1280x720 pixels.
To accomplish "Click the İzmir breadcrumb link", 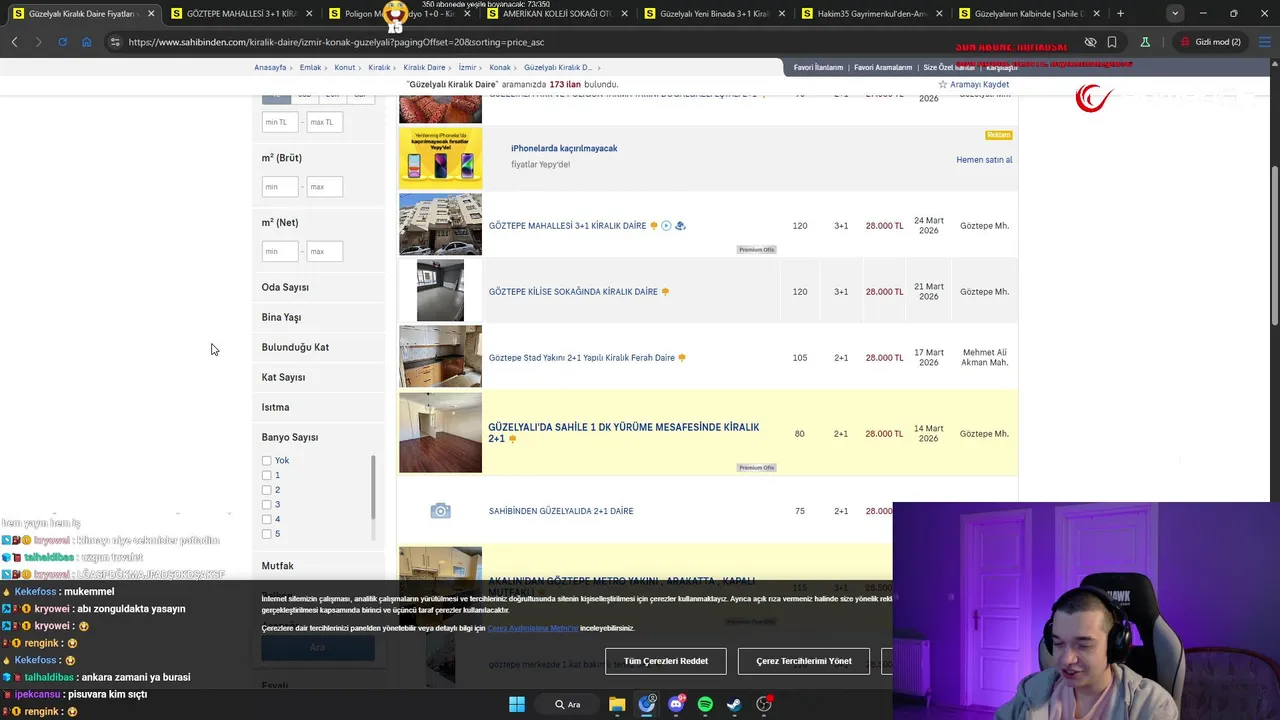I will pos(467,67).
